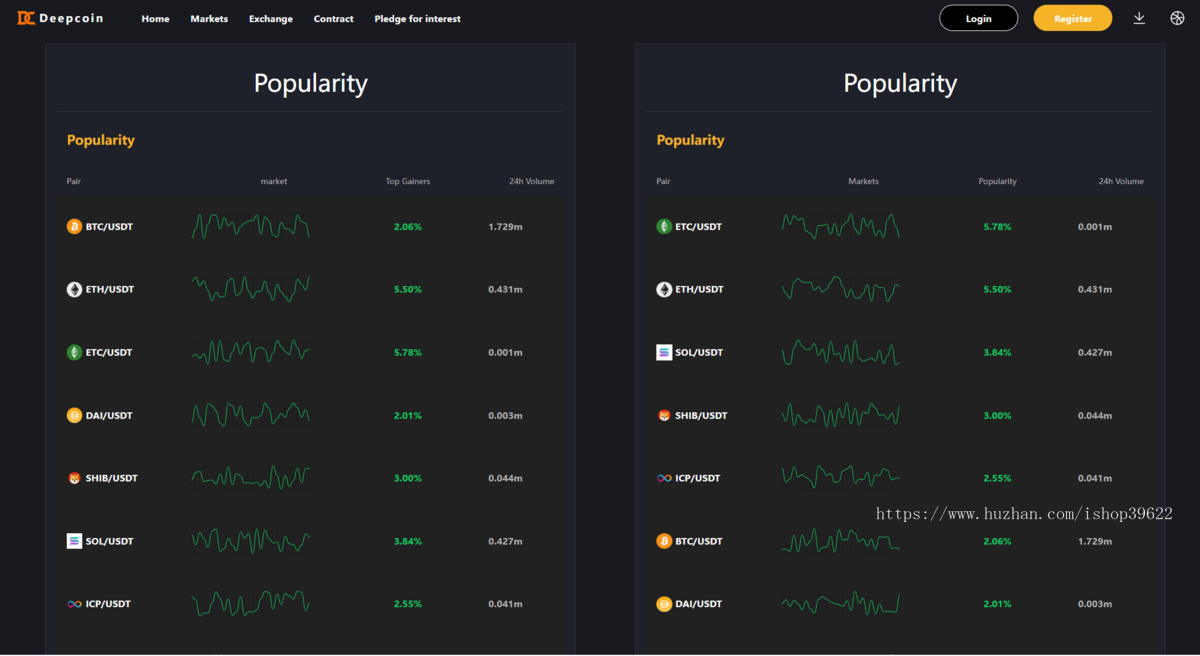Screen dimensions: 1200x656
Task: Click right table Markets column header
Action: (x=864, y=182)
